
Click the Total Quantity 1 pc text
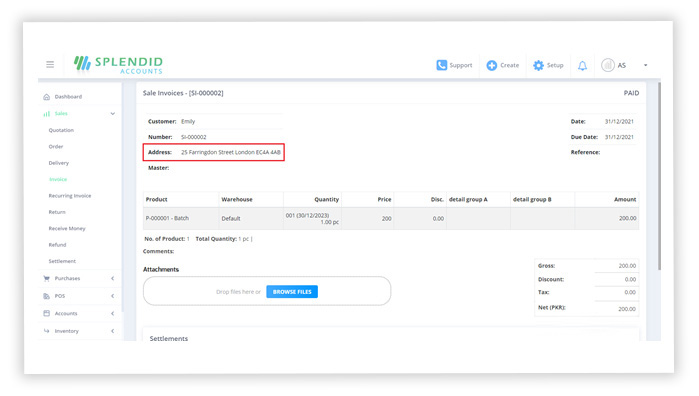[x=222, y=239]
